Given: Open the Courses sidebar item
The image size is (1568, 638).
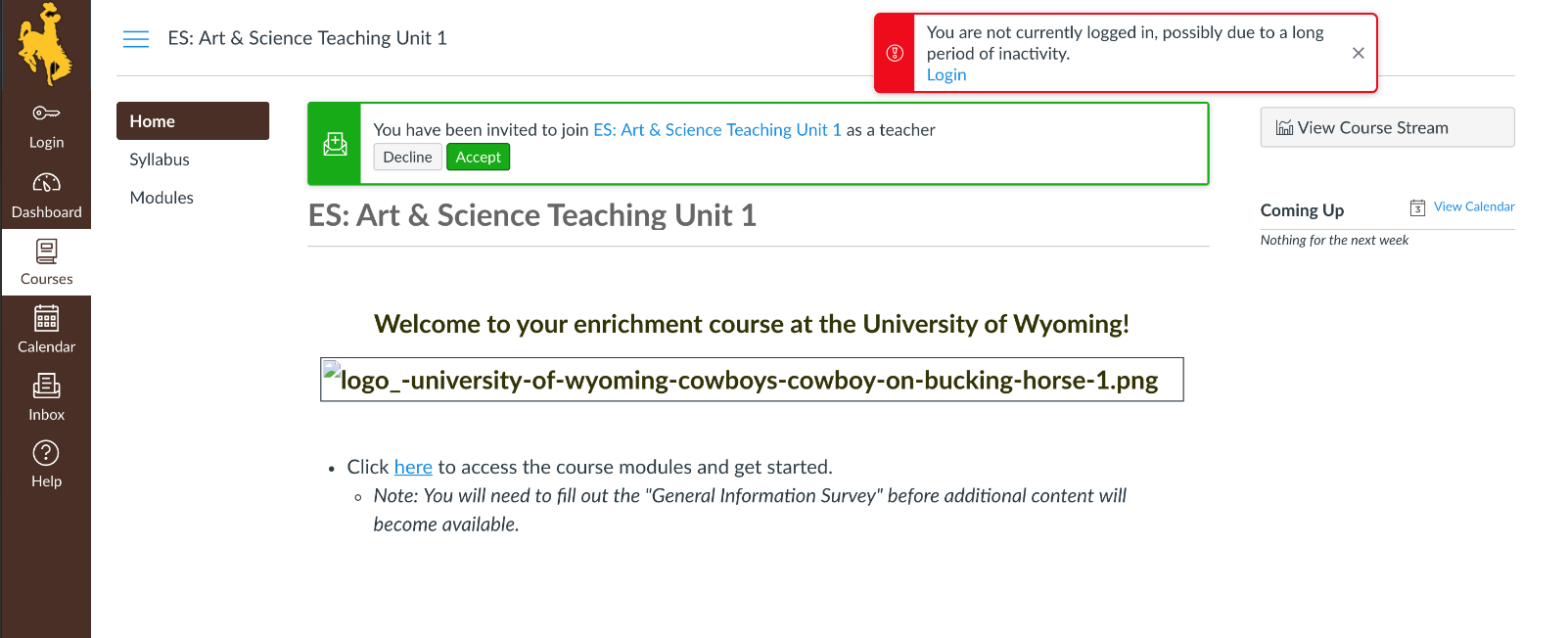Looking at the screenshot, I should (46, 262).
